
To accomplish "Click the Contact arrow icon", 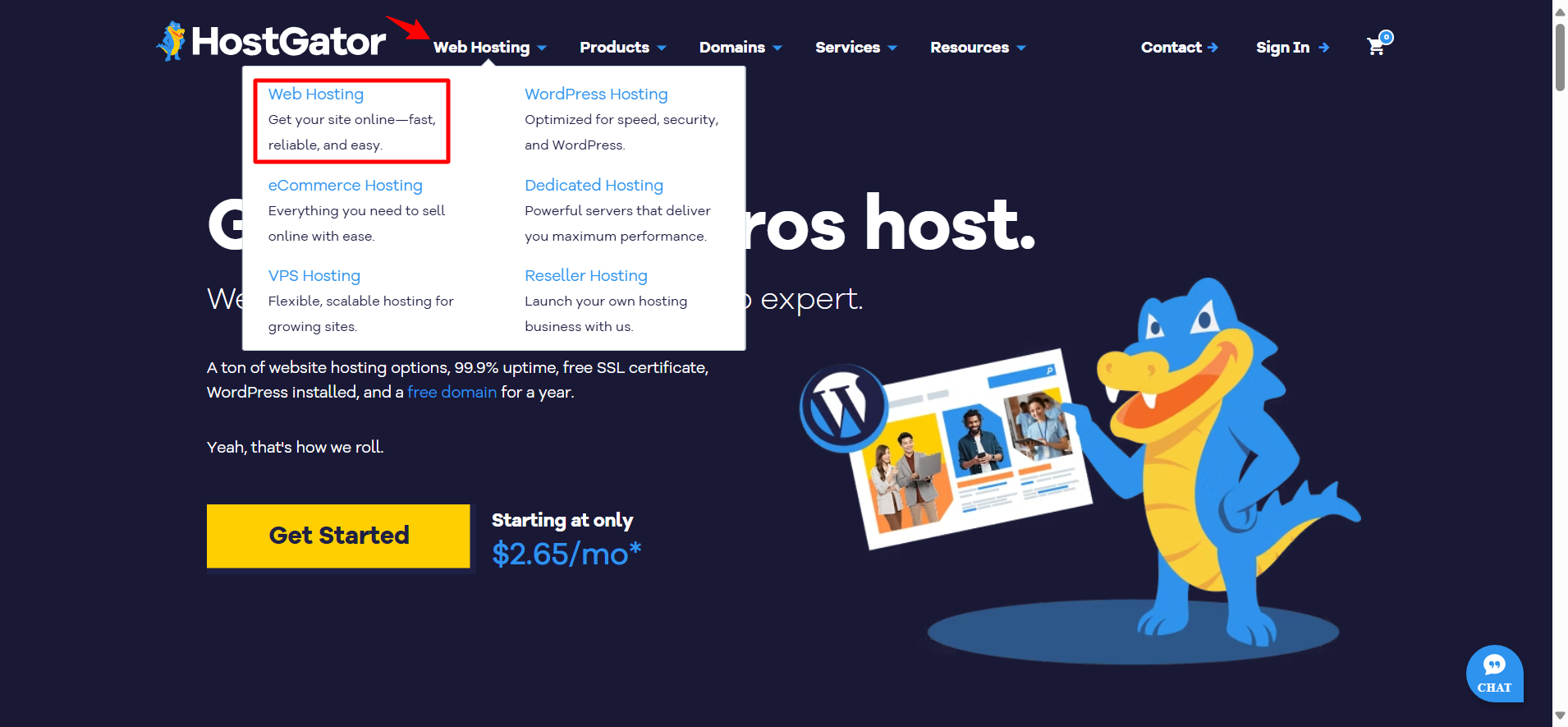I will (1213, 48).
